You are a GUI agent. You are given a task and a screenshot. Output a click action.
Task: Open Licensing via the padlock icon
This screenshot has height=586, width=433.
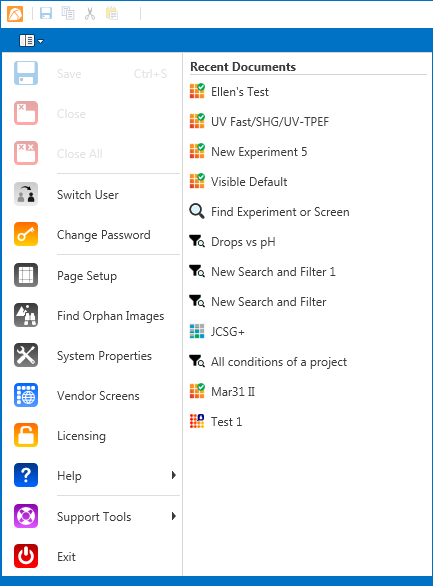(x=26, y=435)
